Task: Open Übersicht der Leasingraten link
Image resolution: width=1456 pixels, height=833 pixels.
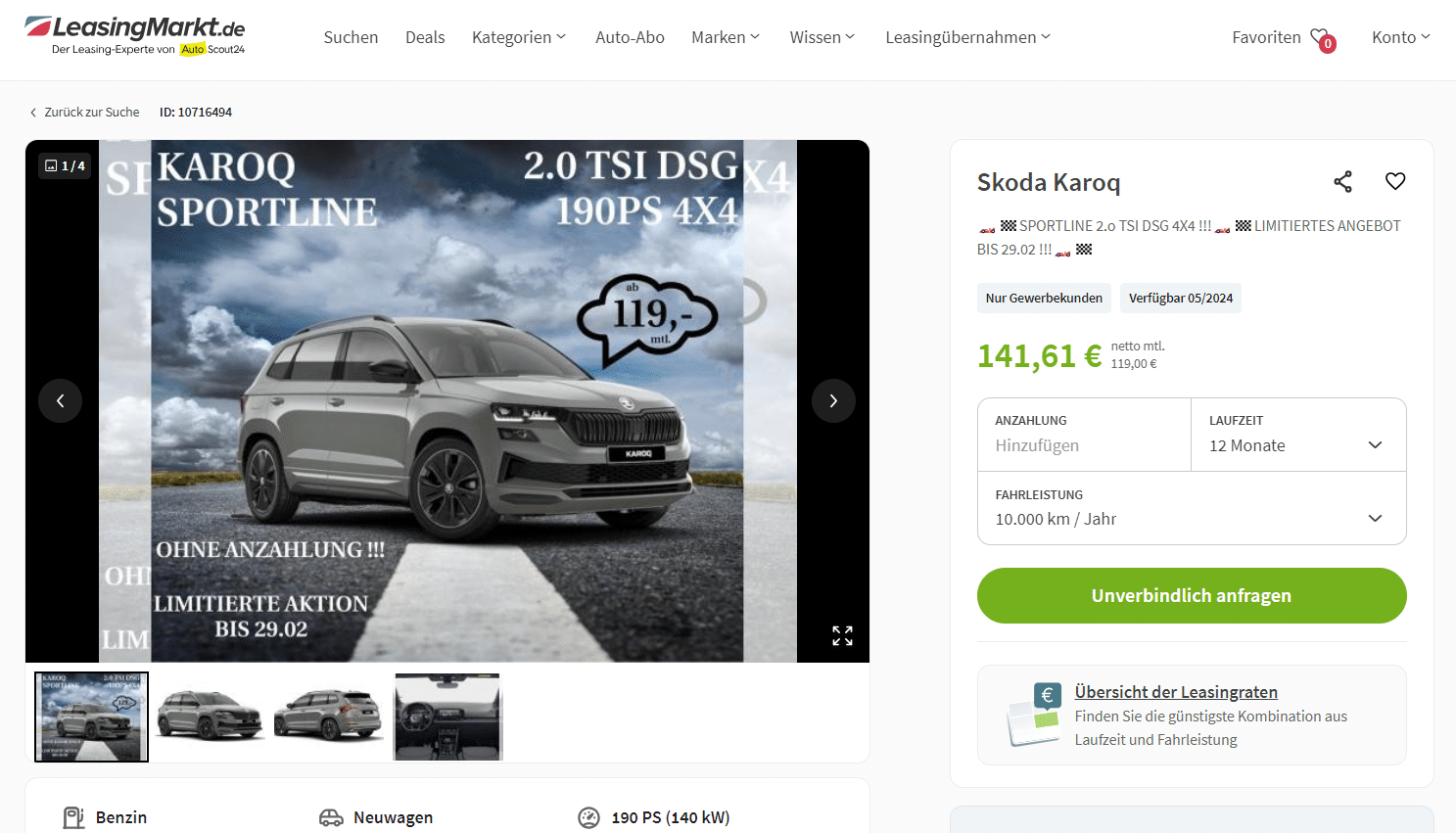Action: coord(1176,692)
